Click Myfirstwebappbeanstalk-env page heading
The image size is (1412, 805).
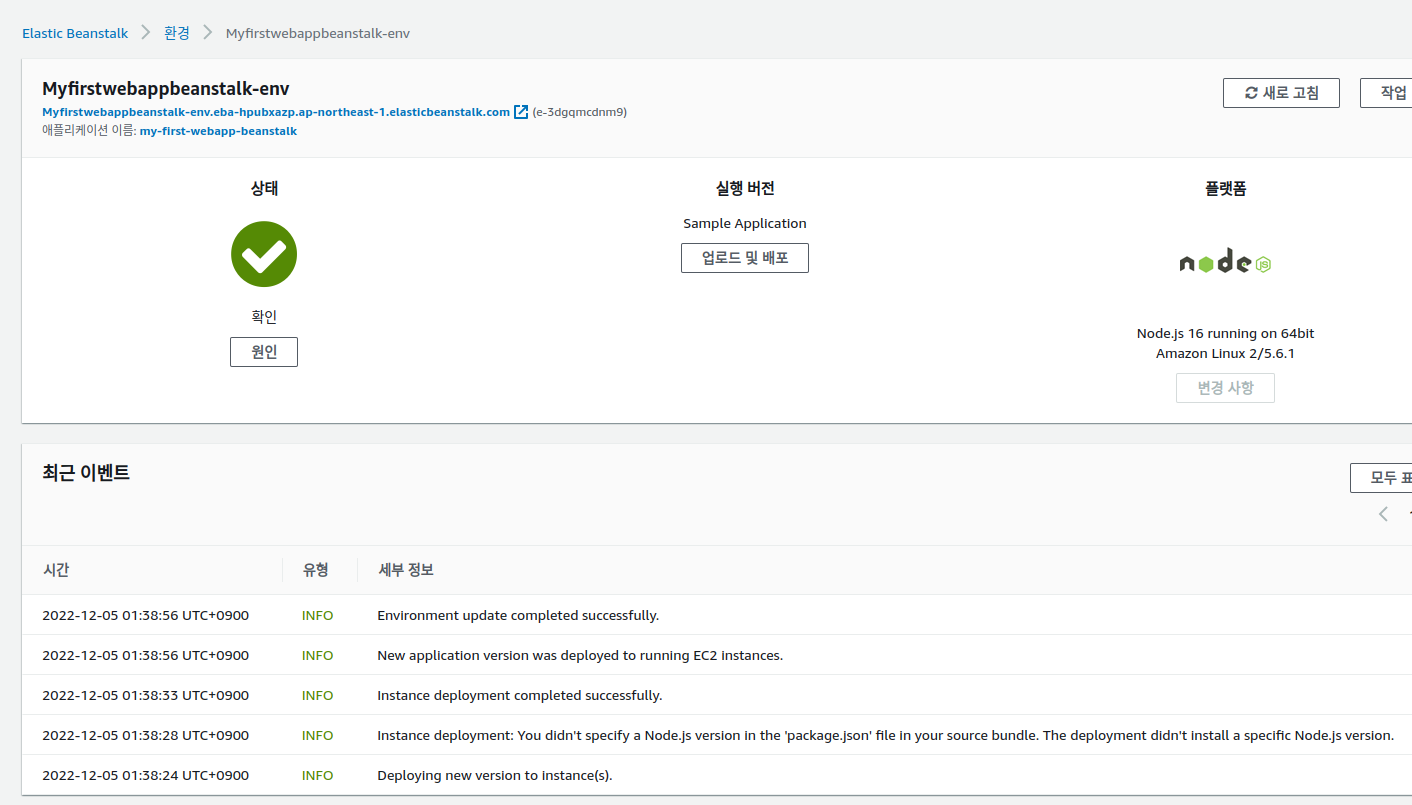166,89
